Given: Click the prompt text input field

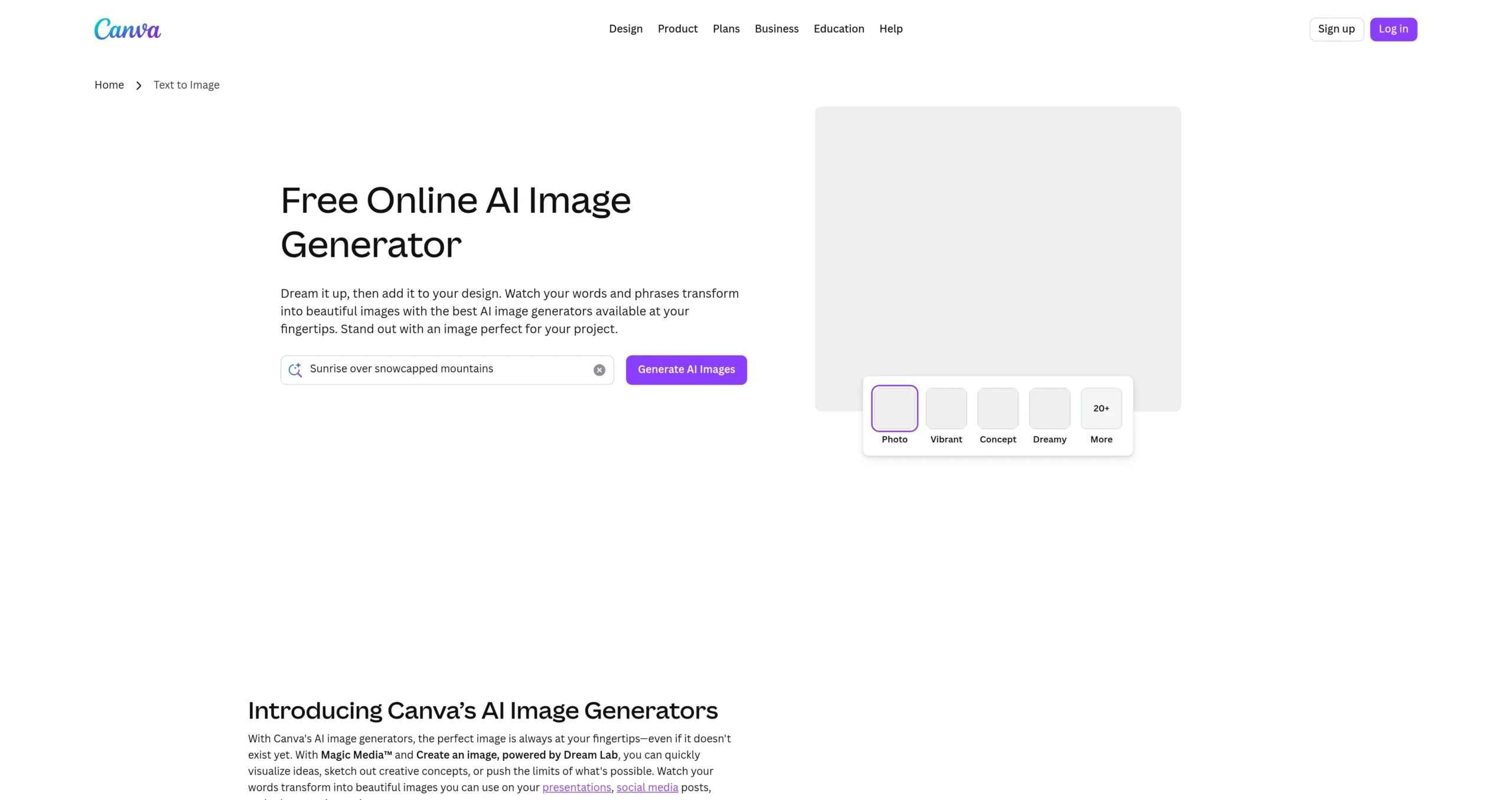Looking at the screenshot, I should pyautogui.click(x=447, y=370).
